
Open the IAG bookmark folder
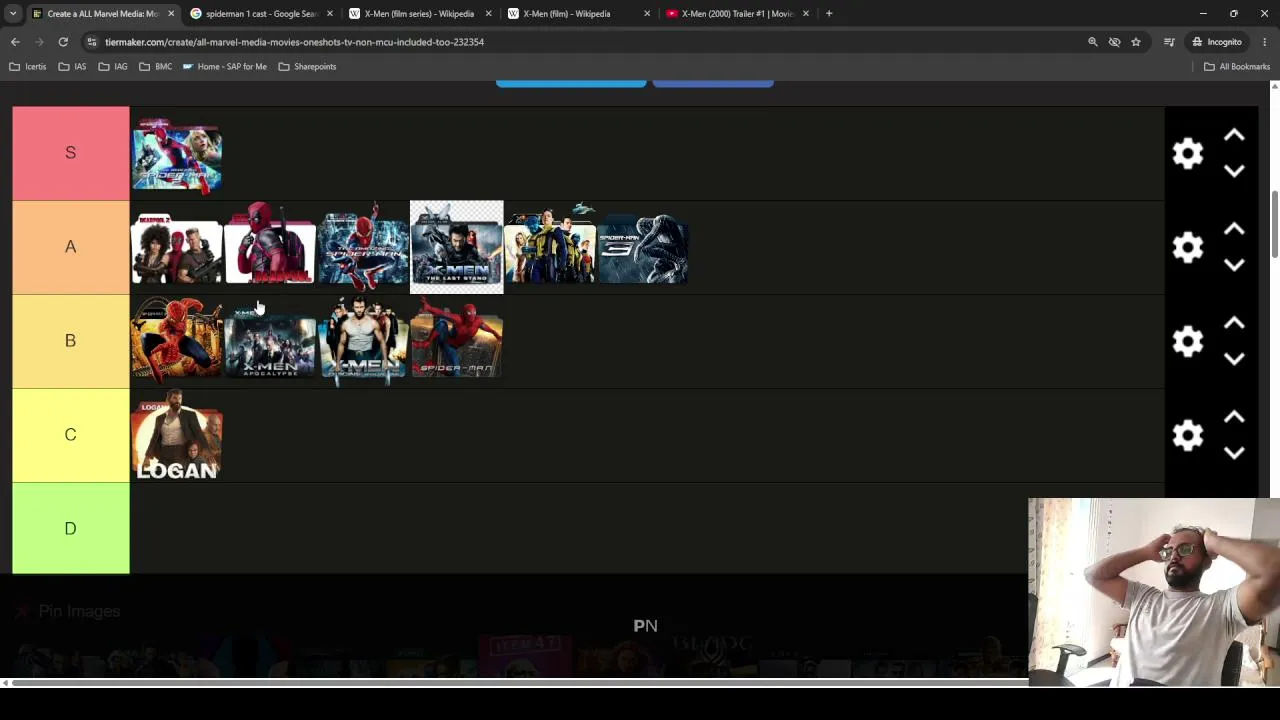click(x=113, y=67)
